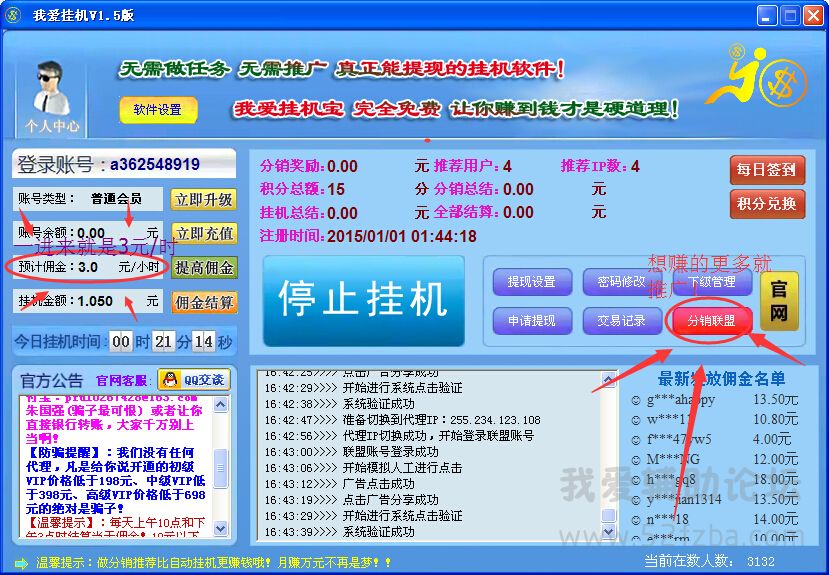The height and width of the screenshot is (575, 829).
Task: Click announcement scrollbar up arrow
Action: (220, 405)
